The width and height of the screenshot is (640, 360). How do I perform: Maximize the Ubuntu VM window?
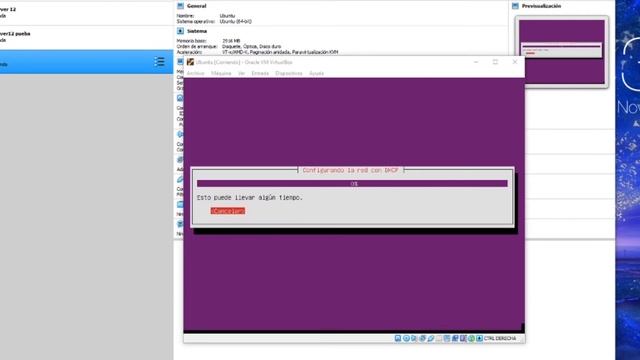point(495,62)
